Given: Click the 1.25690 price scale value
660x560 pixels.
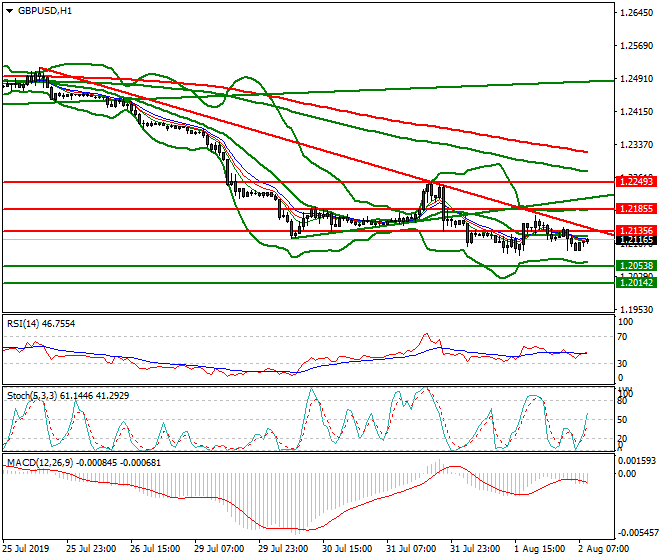Looking at the screenshot, I should (637, 46).
